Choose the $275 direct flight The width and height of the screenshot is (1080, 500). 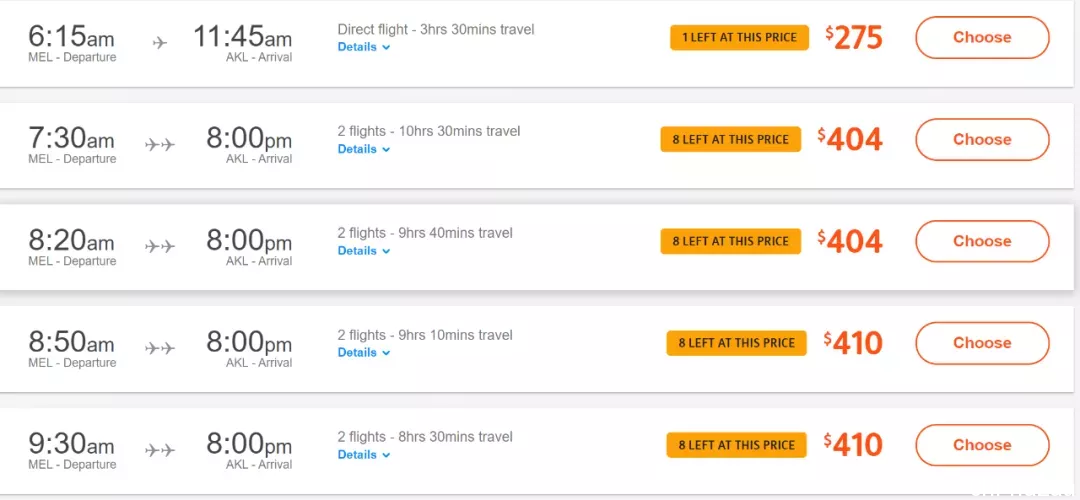pyautogui.click(x=982, y=37)
